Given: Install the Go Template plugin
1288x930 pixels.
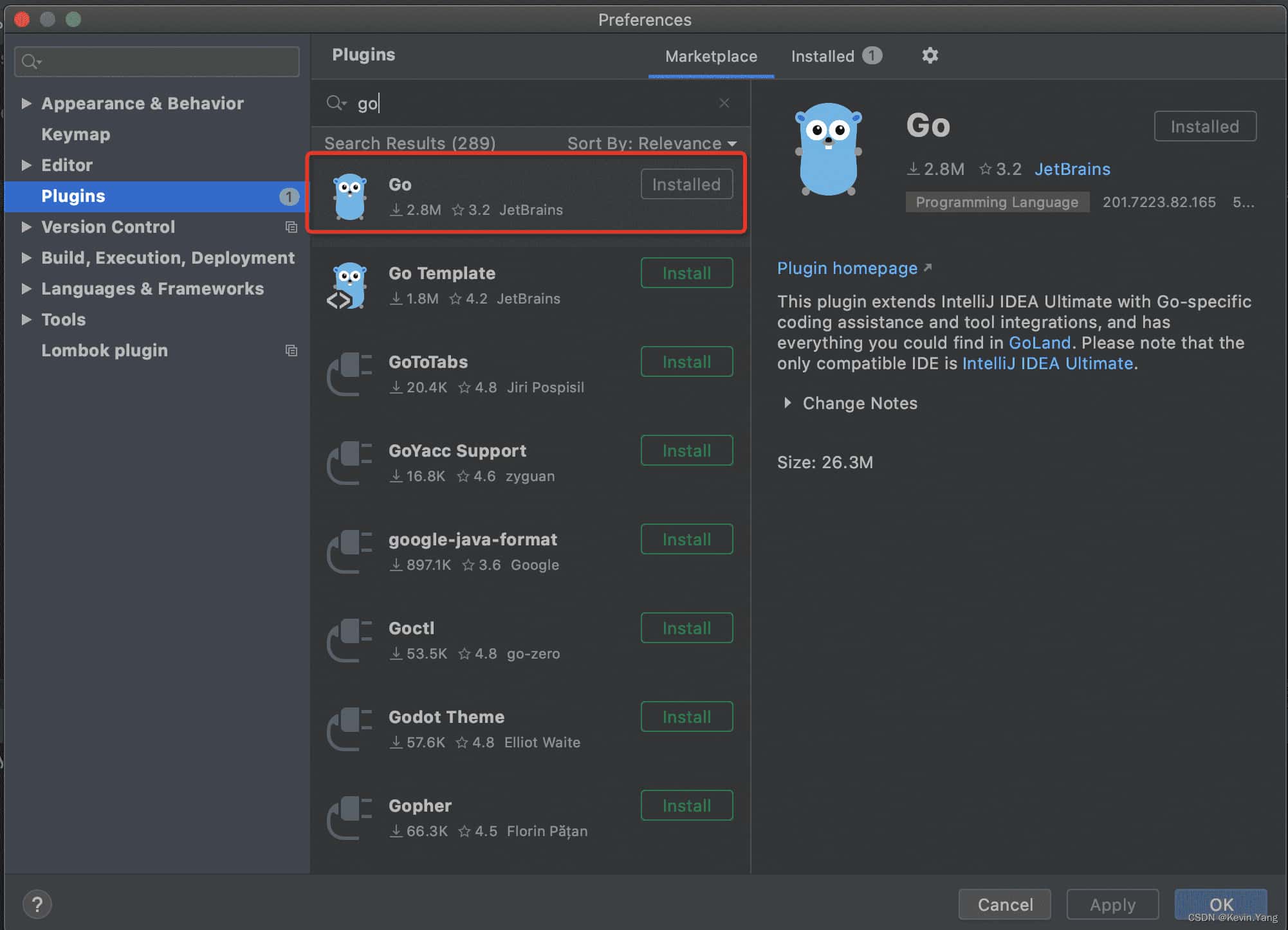Looking at the screenshot, I should pyautogui.click(x=686, y=273).
